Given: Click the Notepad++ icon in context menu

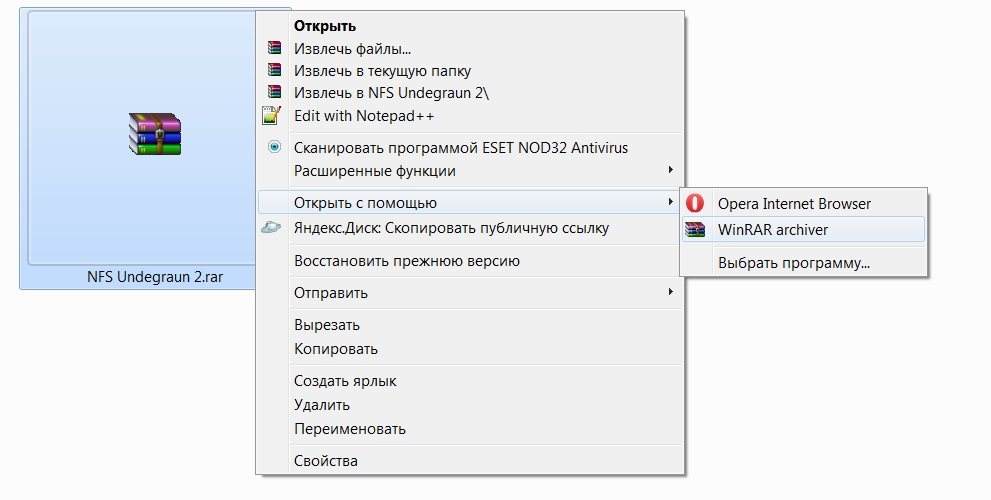Looking at the screenshot, I should click(271, 115).
